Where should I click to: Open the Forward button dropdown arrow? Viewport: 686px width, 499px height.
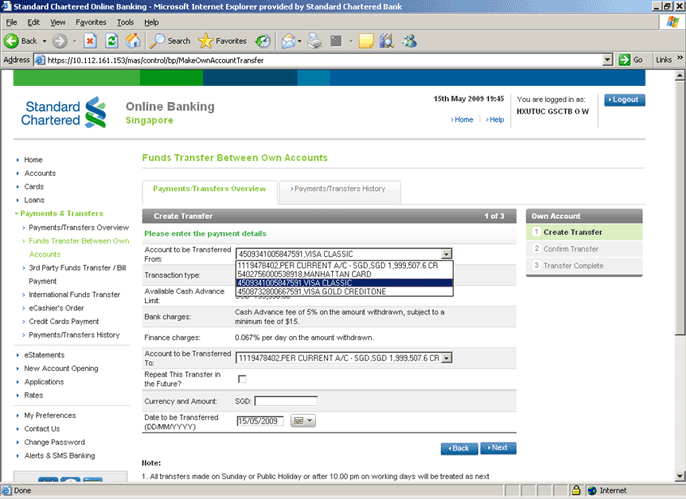[74, 41]
